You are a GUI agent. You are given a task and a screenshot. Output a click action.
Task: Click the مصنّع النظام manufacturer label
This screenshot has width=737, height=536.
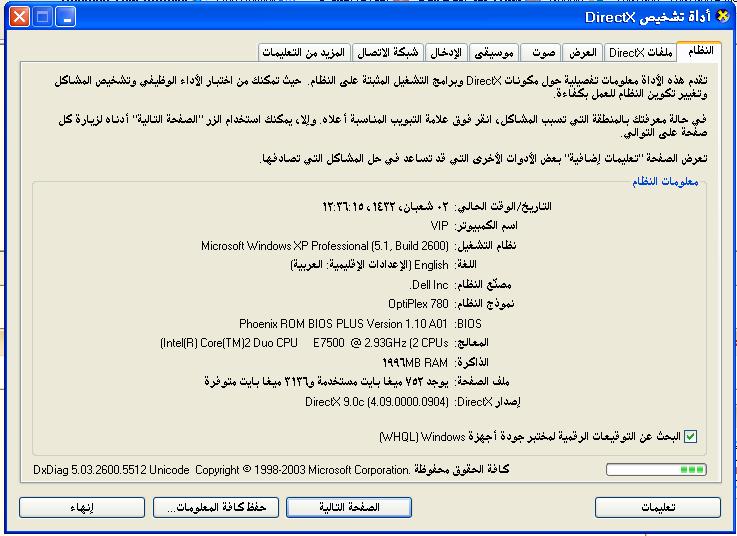click(483, 284)
